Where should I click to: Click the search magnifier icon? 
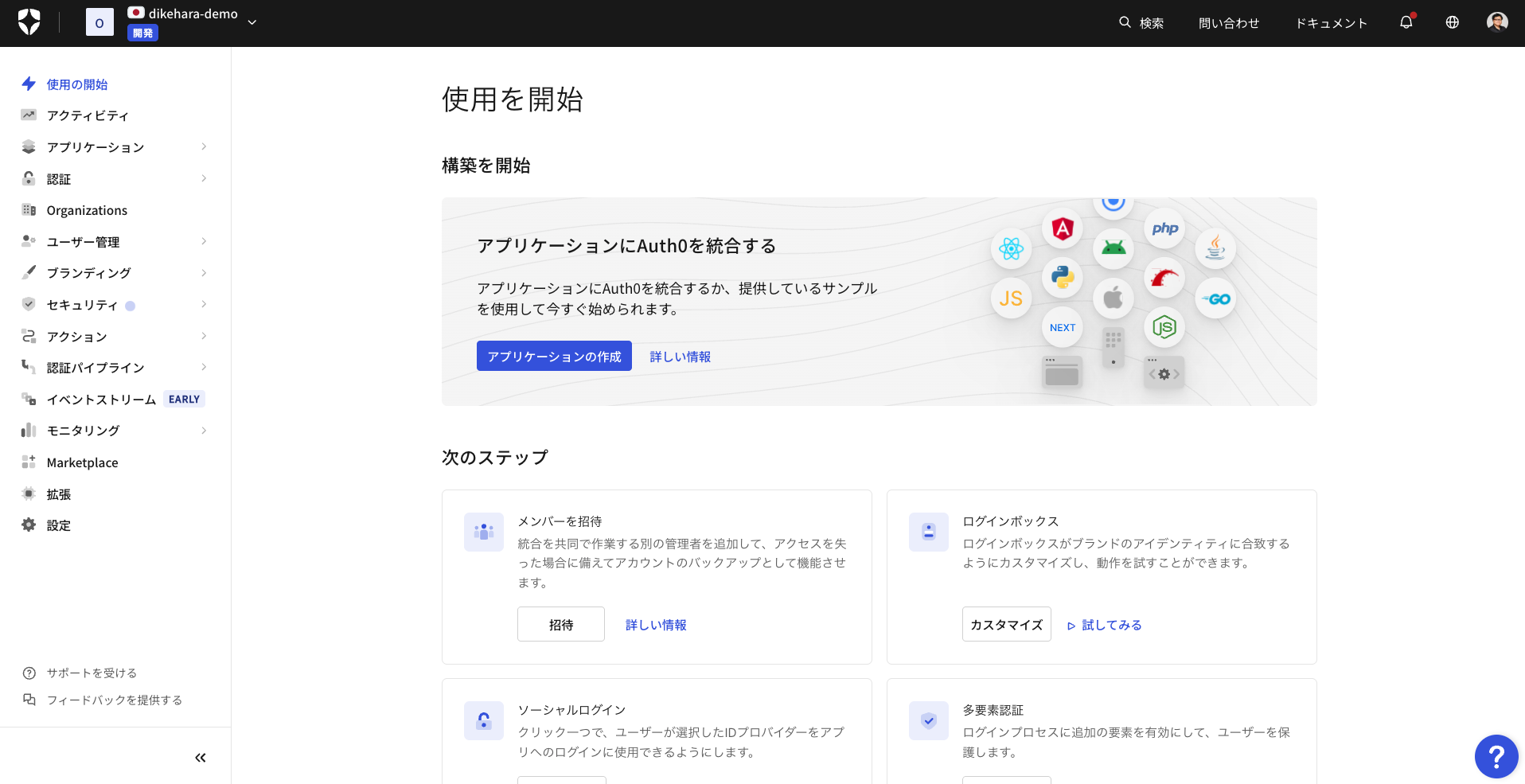1125,22
